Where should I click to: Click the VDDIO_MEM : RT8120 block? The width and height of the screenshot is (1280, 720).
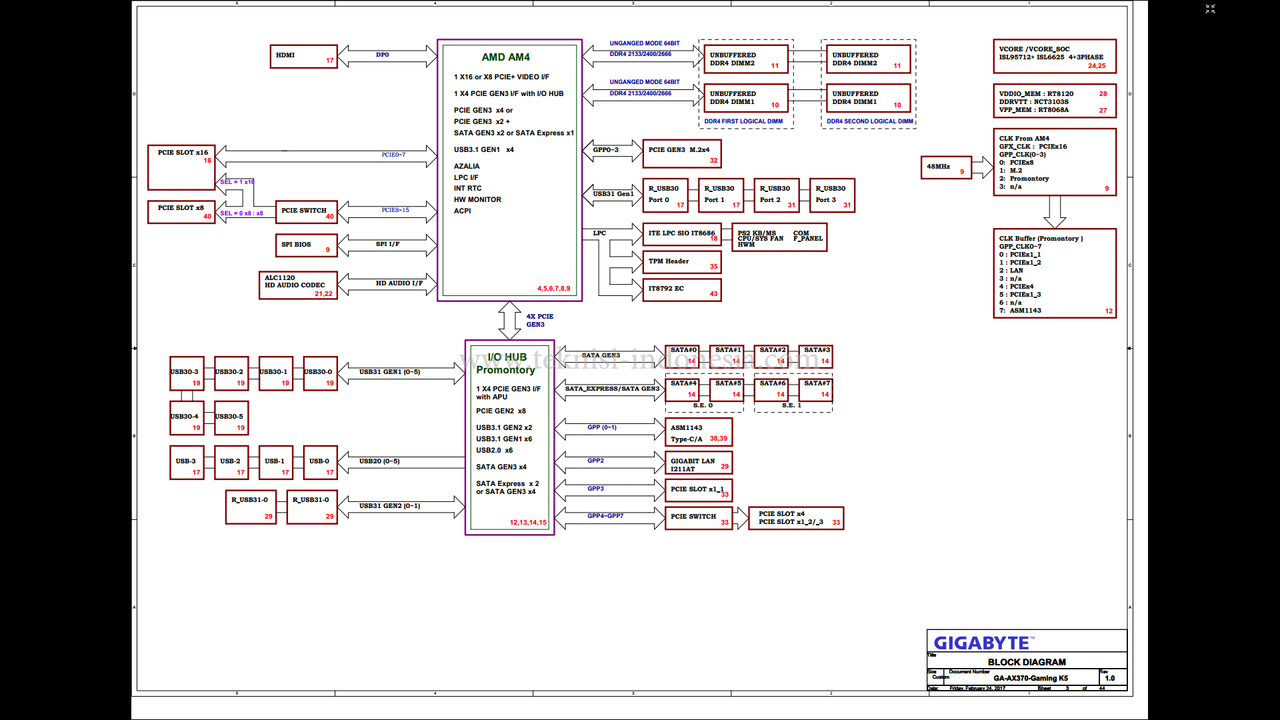coord(1055,102)
